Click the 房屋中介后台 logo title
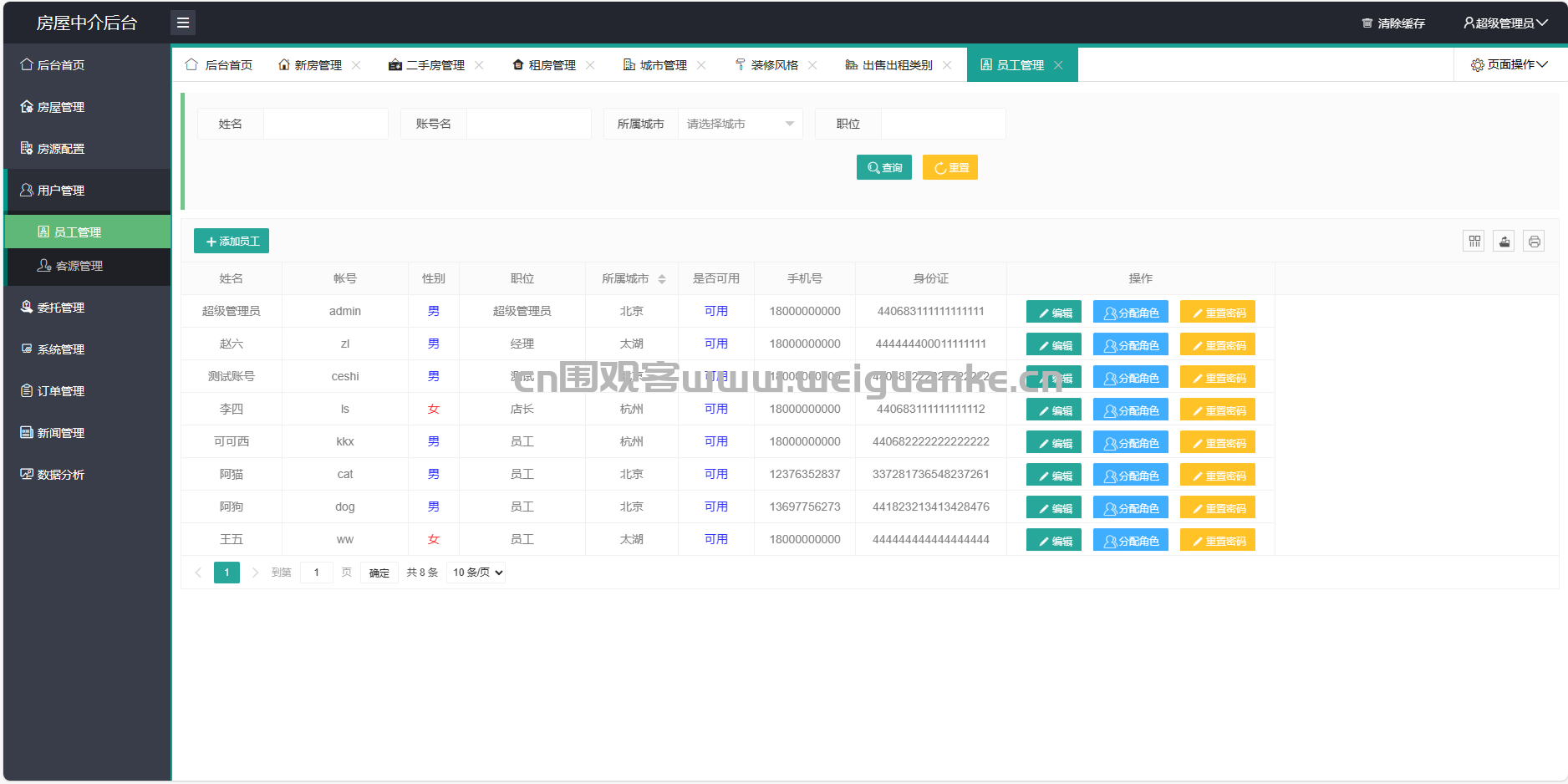 [87, 23]
